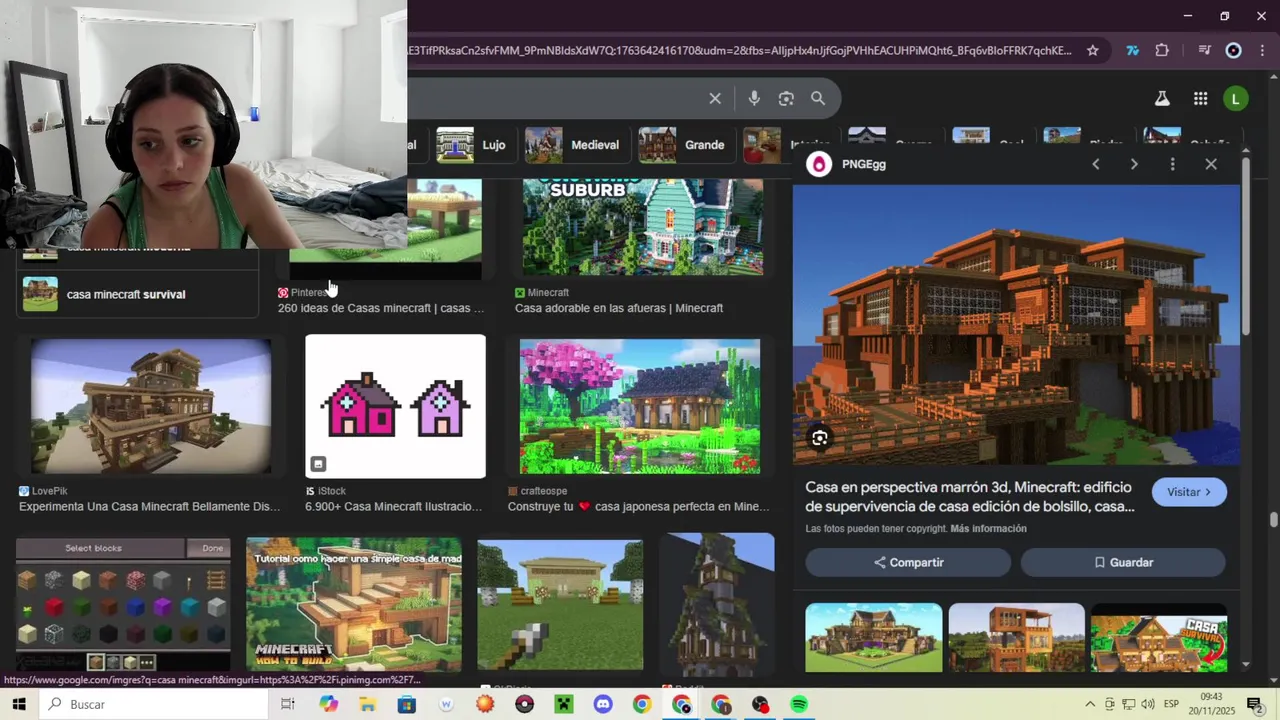Open Experimenta Una Casa Minecraft link
The width and height of the screenshot is (1280, 720).
tap(150, 507)
